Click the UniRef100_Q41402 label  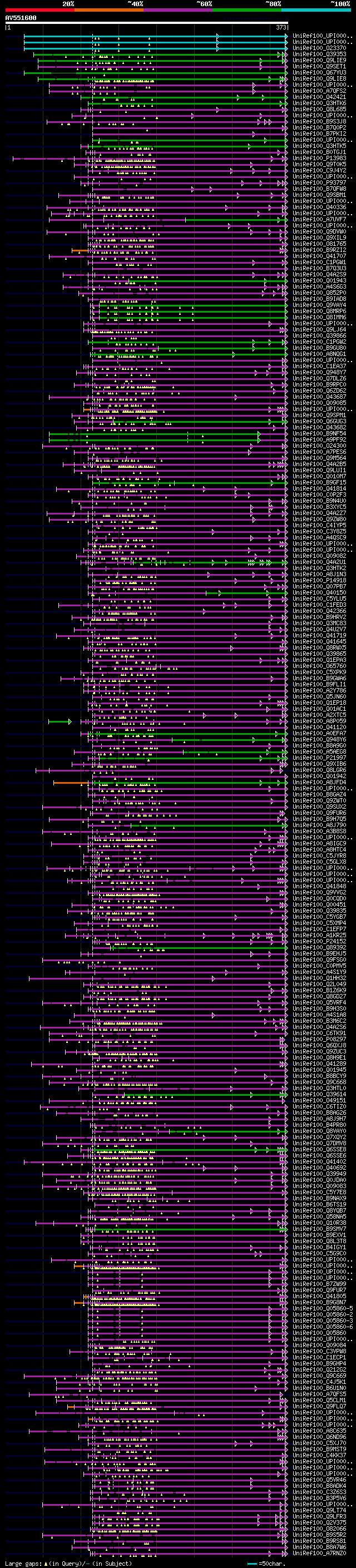coord(319,1161)
